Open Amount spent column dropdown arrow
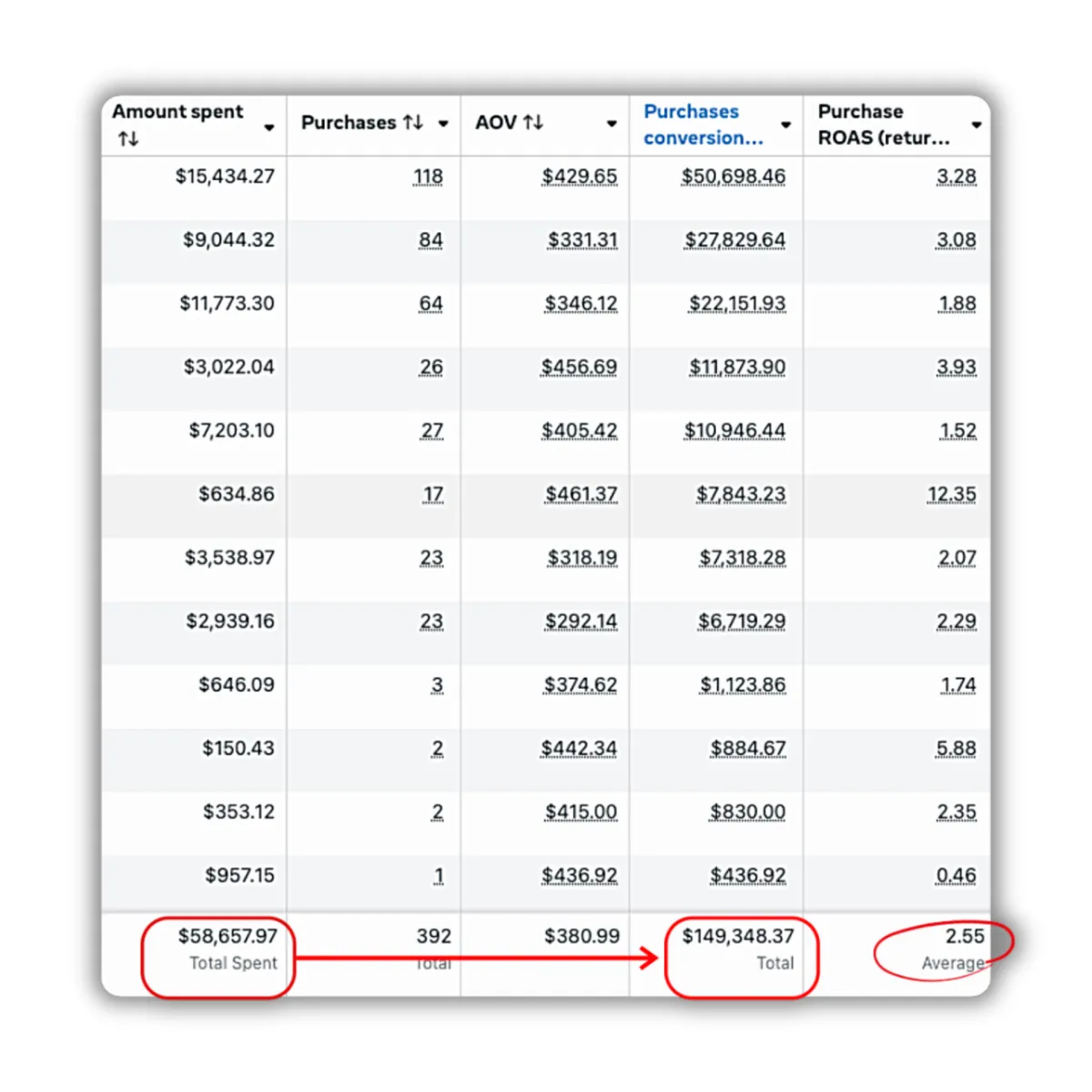The width and height of the screenshot is (1092, 1092). click(x=269, y=127)
